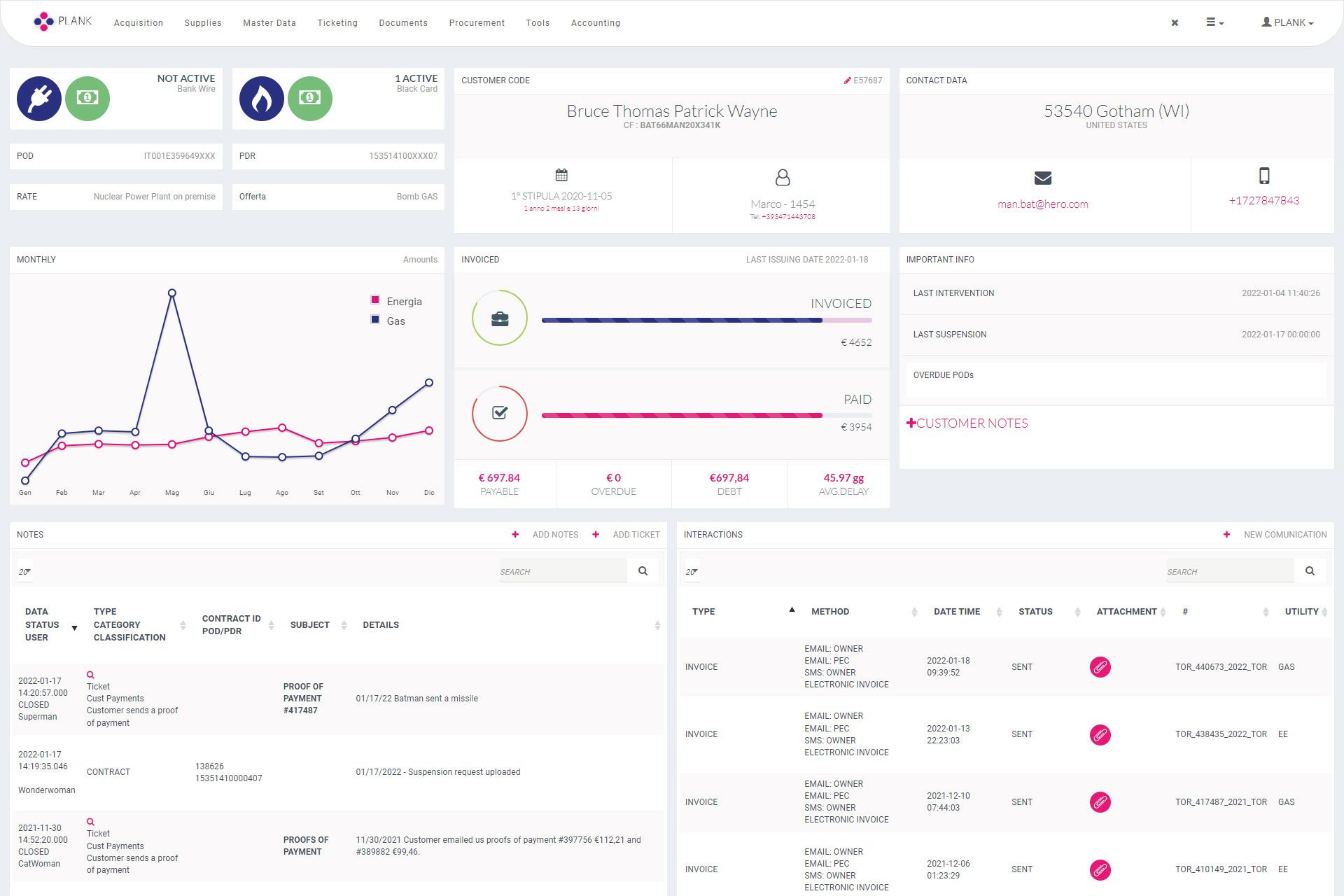1344x896 pixels.
Task: Click the X icon in top bar
Action: click(x=1175, y=23)
